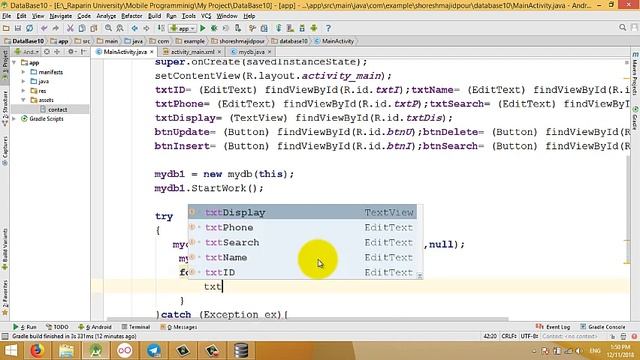The width and height of the screenshot is (640, 360).
Task: Click the UTF-8 encoding status entry
Action: (x=529, y=336)
